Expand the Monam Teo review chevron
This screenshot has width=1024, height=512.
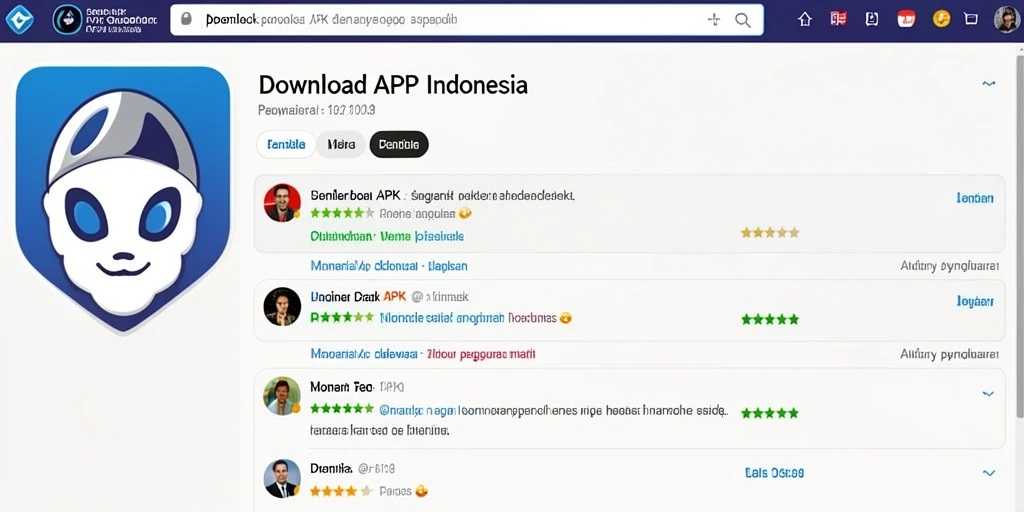[988, 394]
